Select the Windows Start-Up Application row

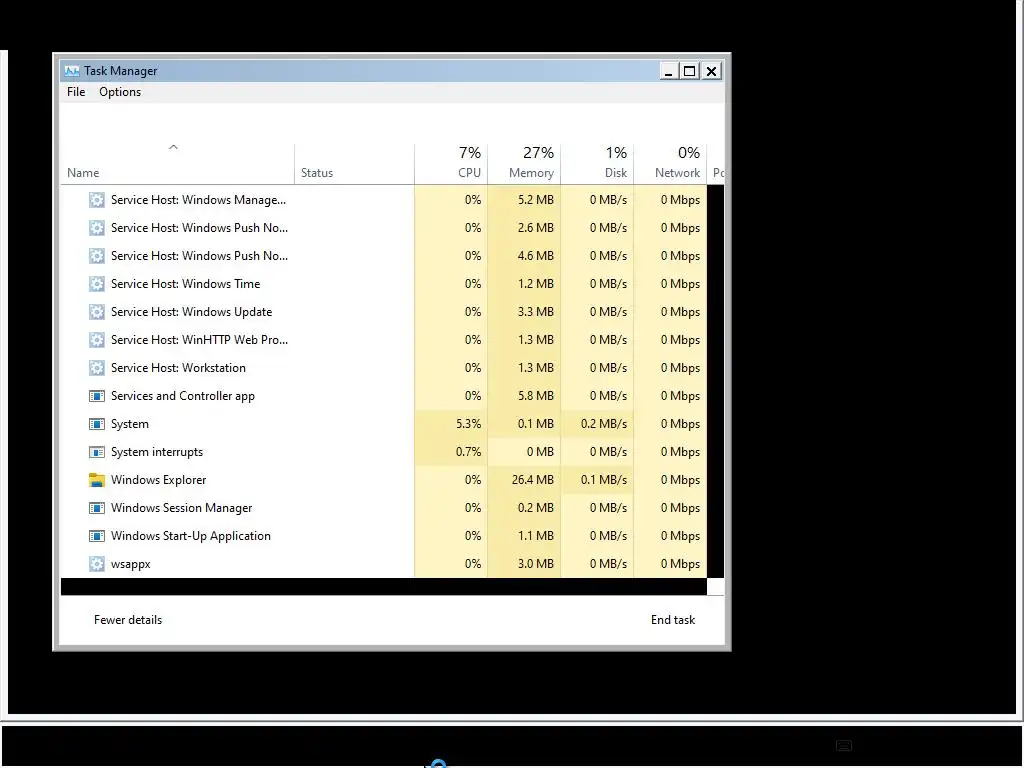point(384,536)
